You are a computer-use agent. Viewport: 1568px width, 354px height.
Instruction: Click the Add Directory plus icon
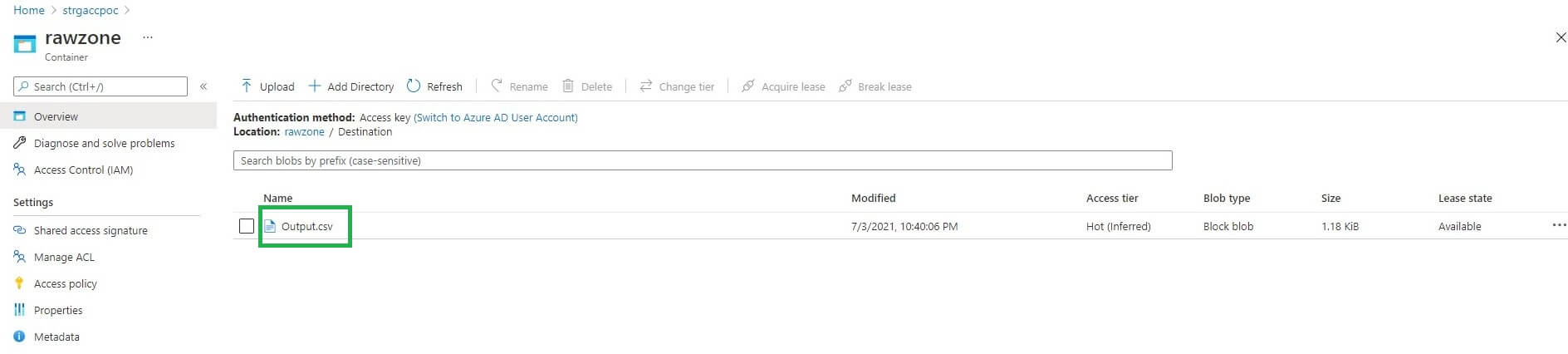(315, 86)
